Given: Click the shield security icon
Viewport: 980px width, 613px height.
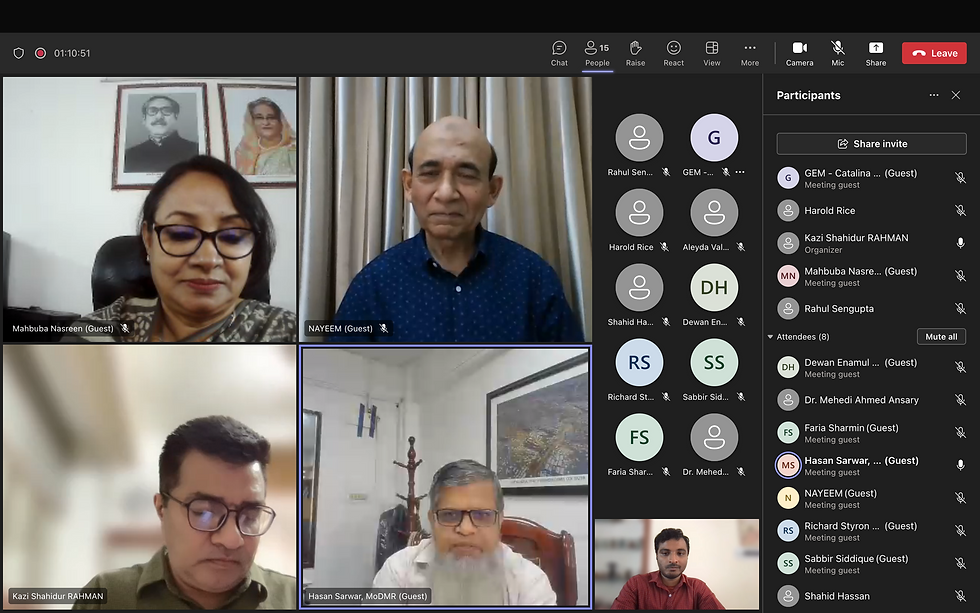Looking at the screenshot, I should (x=19, y=53).
